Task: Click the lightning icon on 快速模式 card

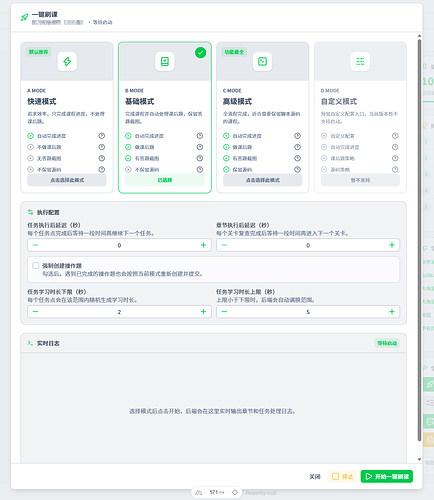Action: [x=67, y=61]
